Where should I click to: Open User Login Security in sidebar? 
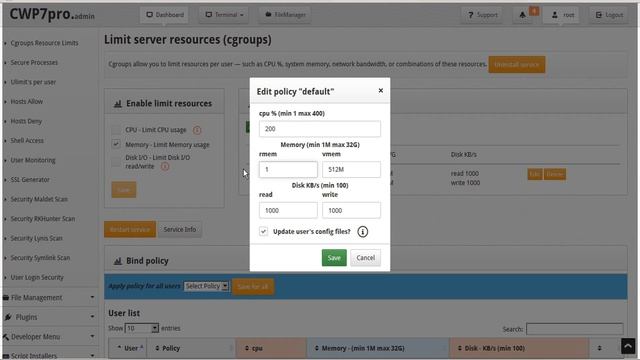coord(37,278)
